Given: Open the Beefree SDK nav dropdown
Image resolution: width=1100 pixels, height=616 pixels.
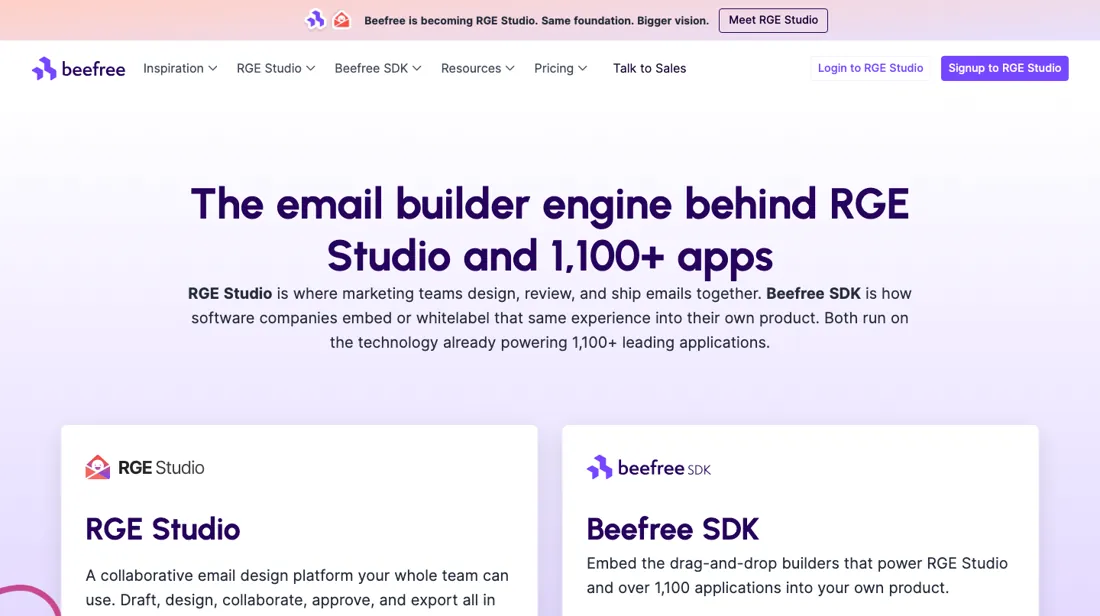Looking at the screenshot, I should pos(378,68).
